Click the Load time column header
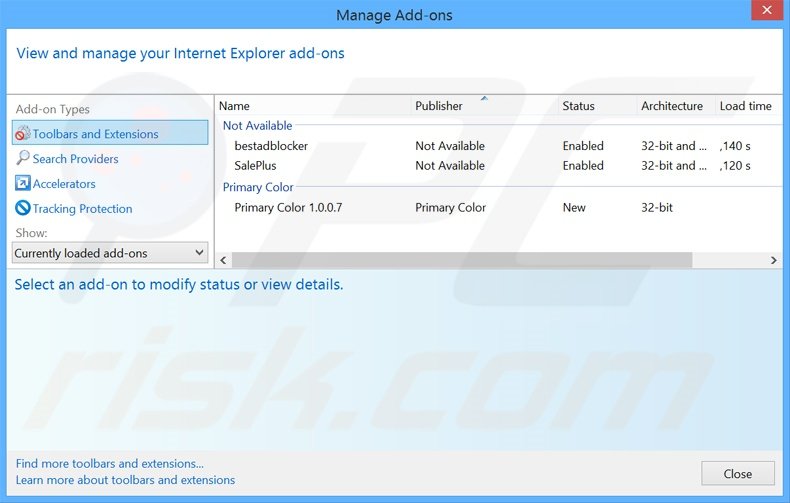This screenshot has height=503, width=790. pyautogui.click(x=745, y=106)
